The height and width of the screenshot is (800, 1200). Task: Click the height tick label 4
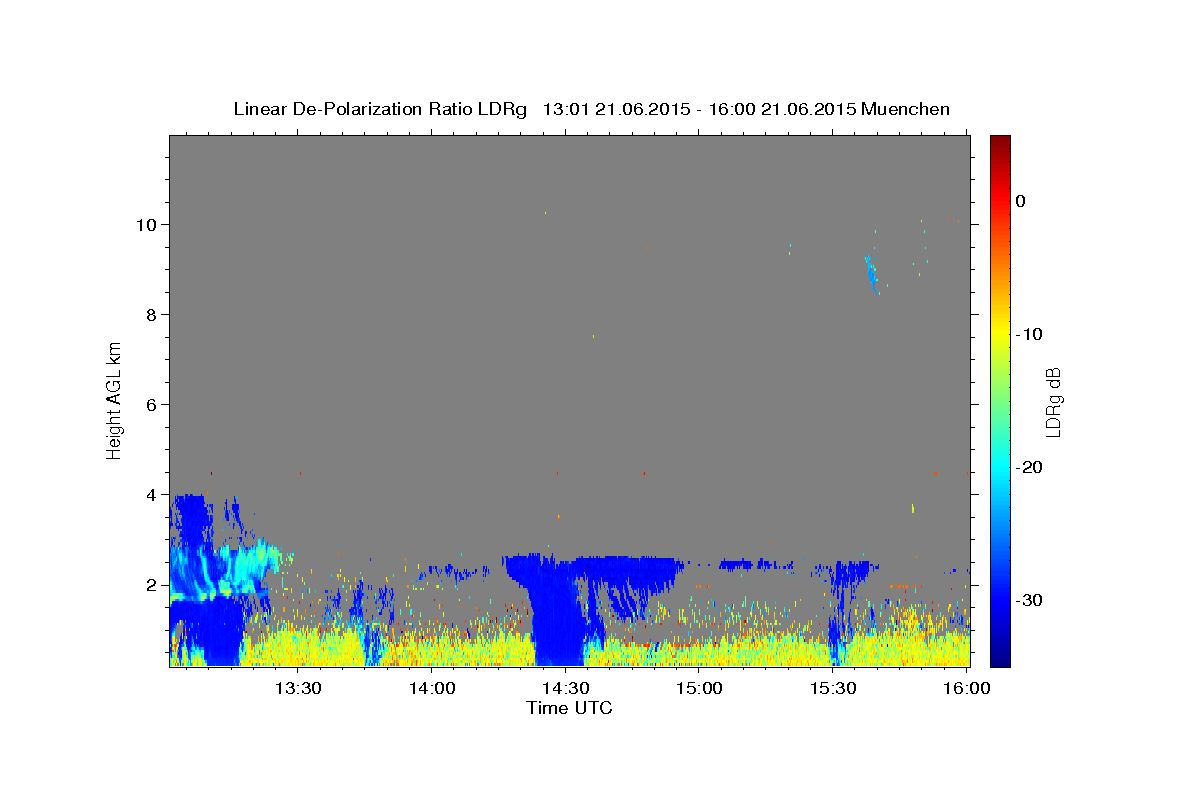[151, 494]
